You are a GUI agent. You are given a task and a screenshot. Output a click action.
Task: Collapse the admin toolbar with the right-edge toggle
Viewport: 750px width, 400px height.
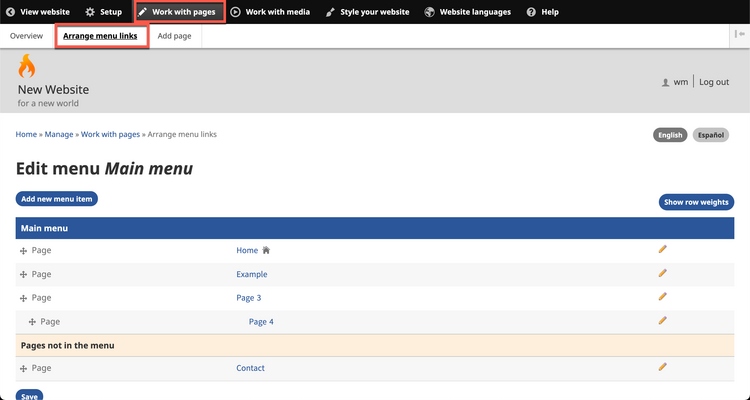coord(738,35)
